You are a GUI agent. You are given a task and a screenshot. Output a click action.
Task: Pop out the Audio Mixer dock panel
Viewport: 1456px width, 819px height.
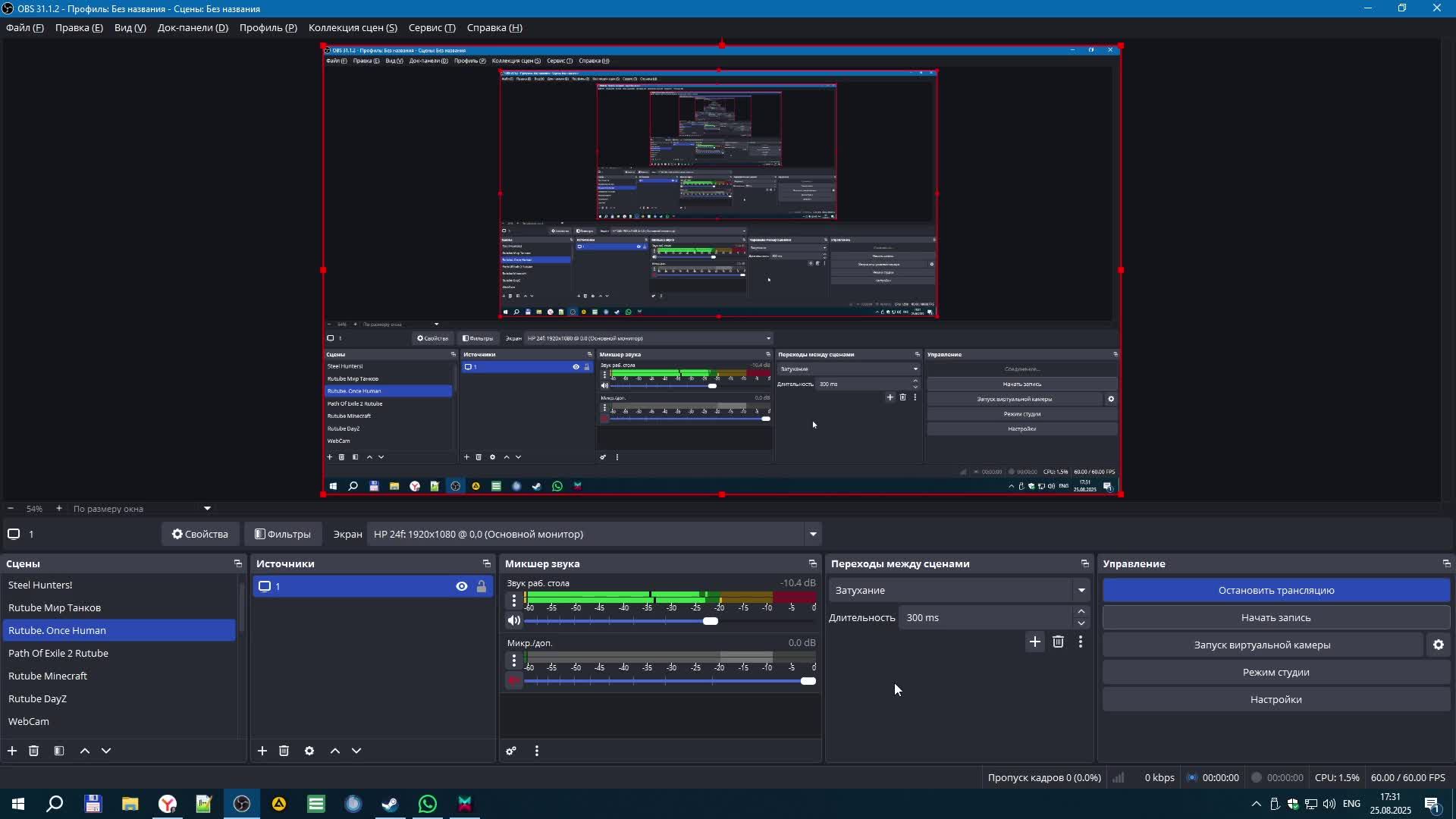pyautogui.click(x=812, y=563)
